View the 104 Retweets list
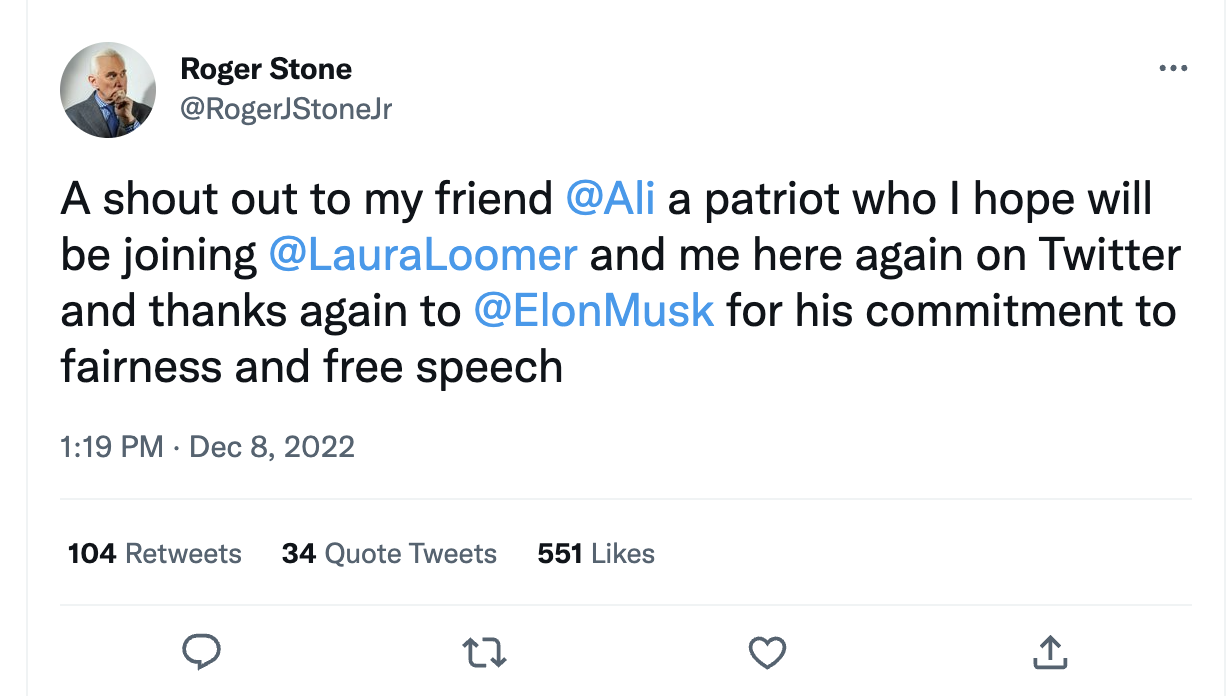The image size is (1232, 696). (x=155, y=554)
